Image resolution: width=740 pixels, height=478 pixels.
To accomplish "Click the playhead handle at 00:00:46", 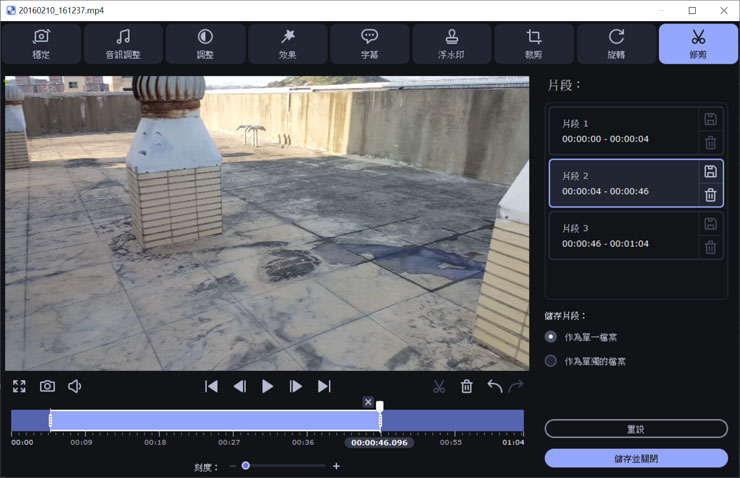I will (x=380, y=406).
